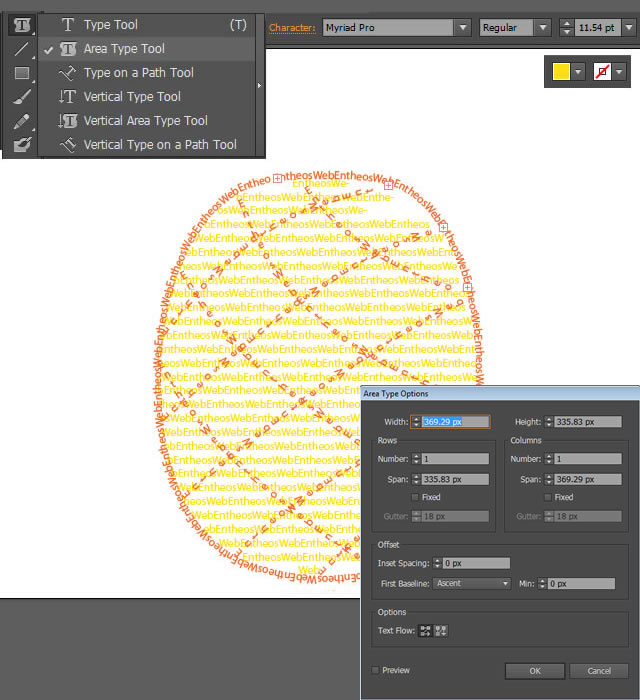Select the Pencil tool

coord(21,121)
